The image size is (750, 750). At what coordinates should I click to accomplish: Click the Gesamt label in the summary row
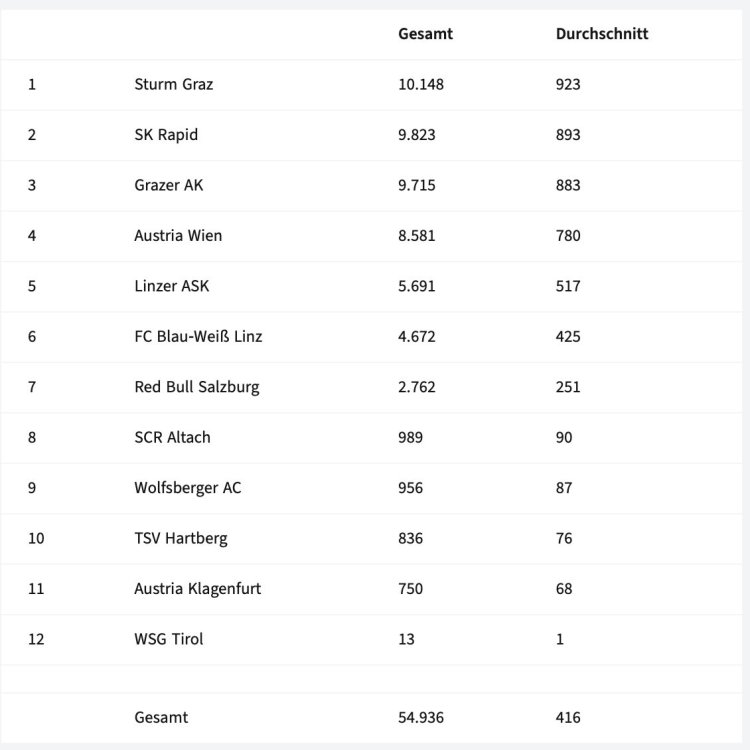161,717
